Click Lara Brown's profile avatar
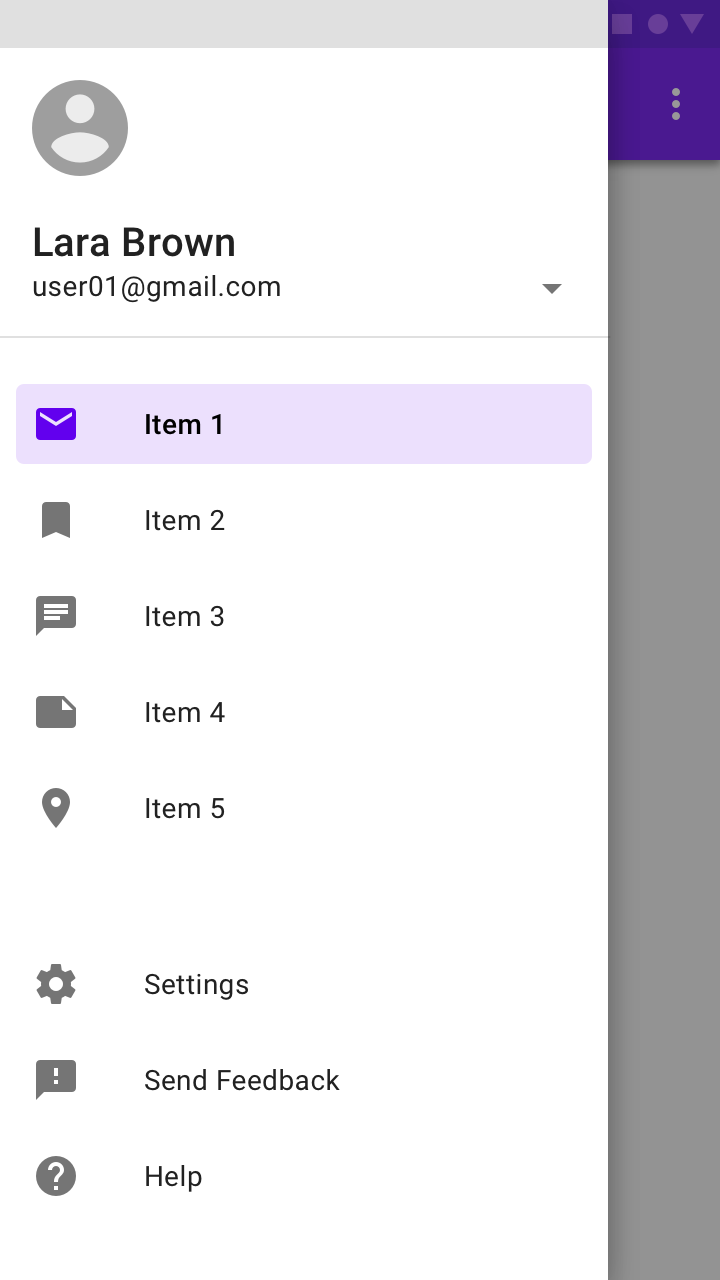 point(80,128)
